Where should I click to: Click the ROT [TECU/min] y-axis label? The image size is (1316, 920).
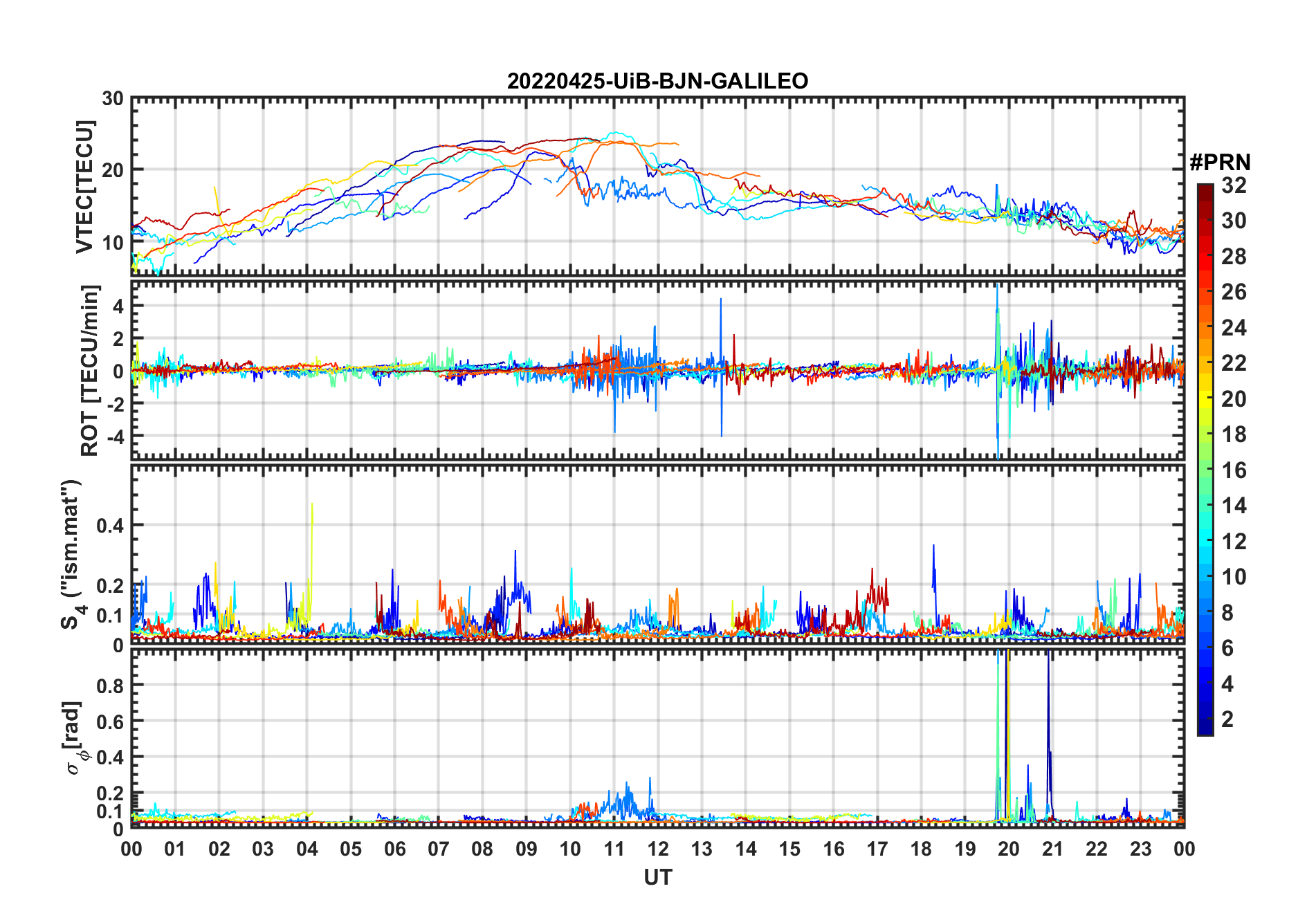point(89,370)
